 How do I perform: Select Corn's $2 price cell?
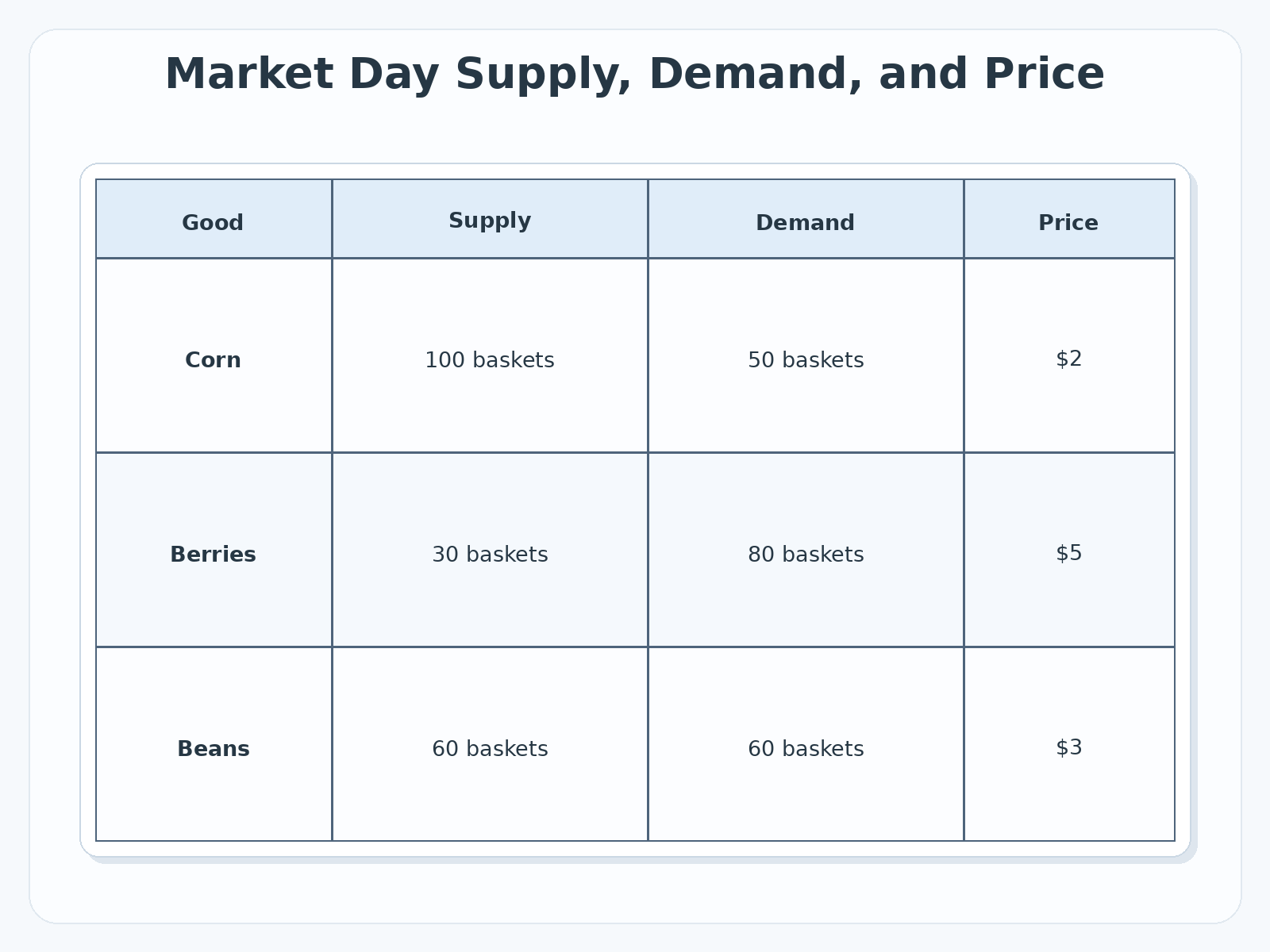[1069, 355]
